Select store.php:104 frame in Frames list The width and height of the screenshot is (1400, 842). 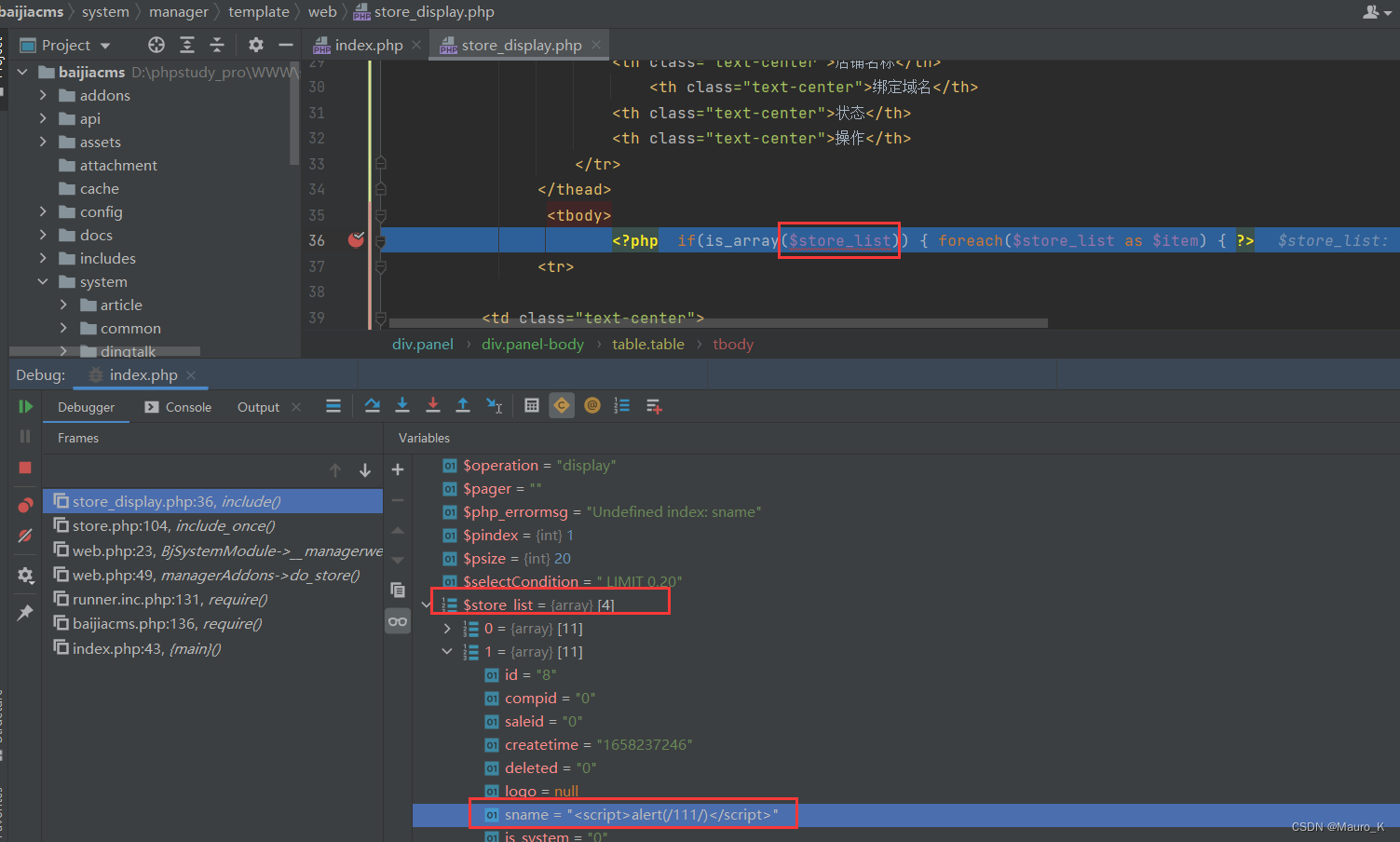[x=173, y=526]
